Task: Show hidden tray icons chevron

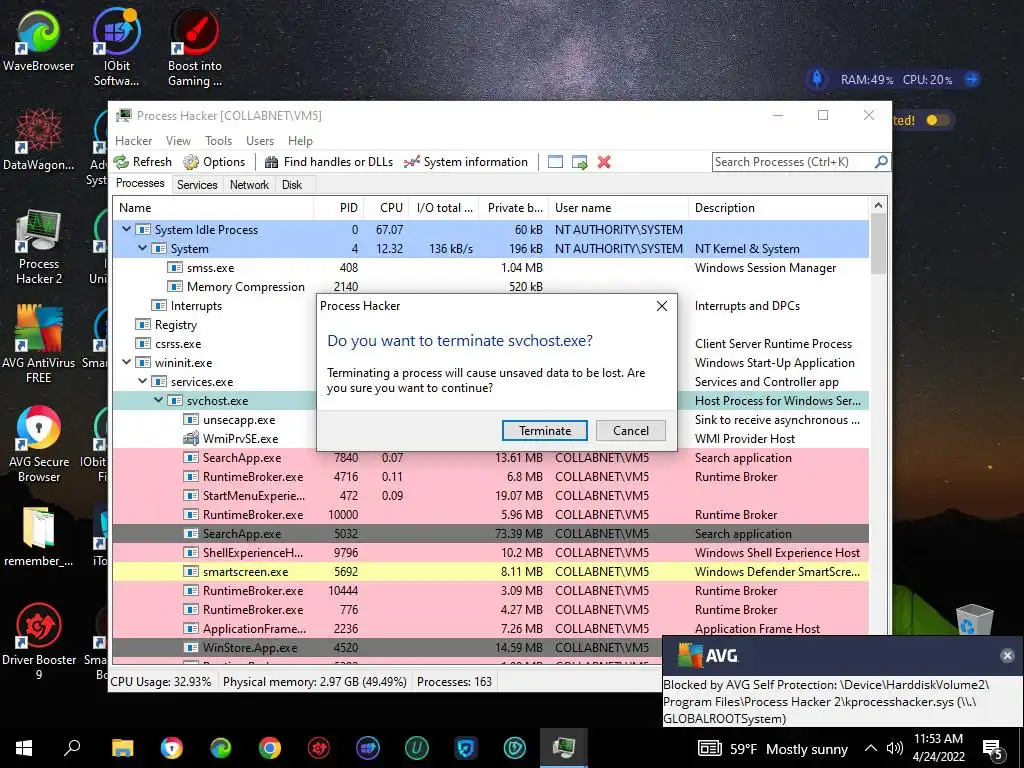Action: tap(870, 748)
